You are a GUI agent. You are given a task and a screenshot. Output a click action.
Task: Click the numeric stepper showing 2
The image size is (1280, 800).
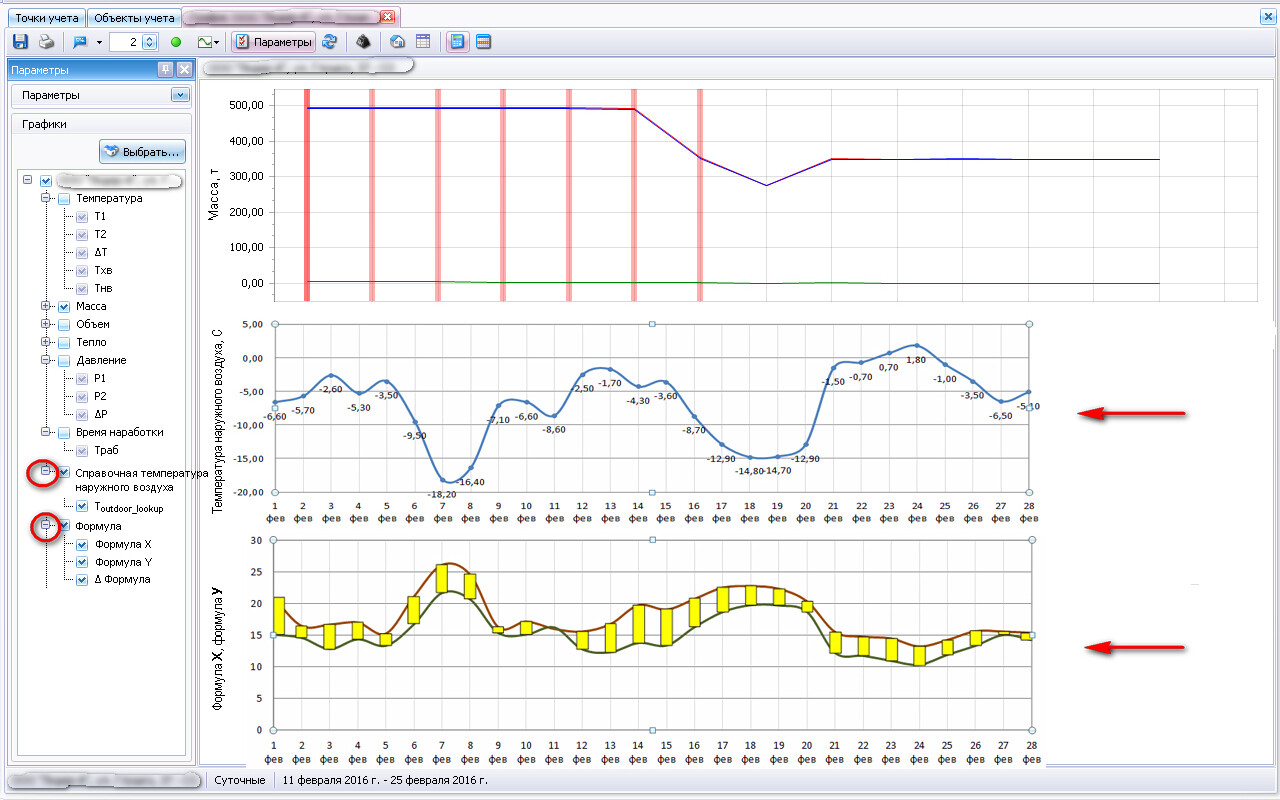tap(134, 42)
